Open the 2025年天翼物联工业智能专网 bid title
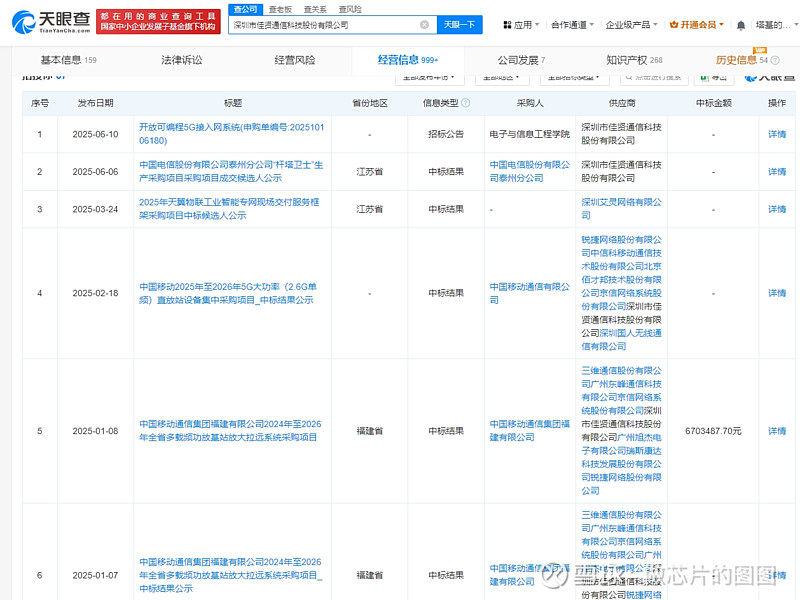This screenshot has height=600, width=800. coord(229,209)
